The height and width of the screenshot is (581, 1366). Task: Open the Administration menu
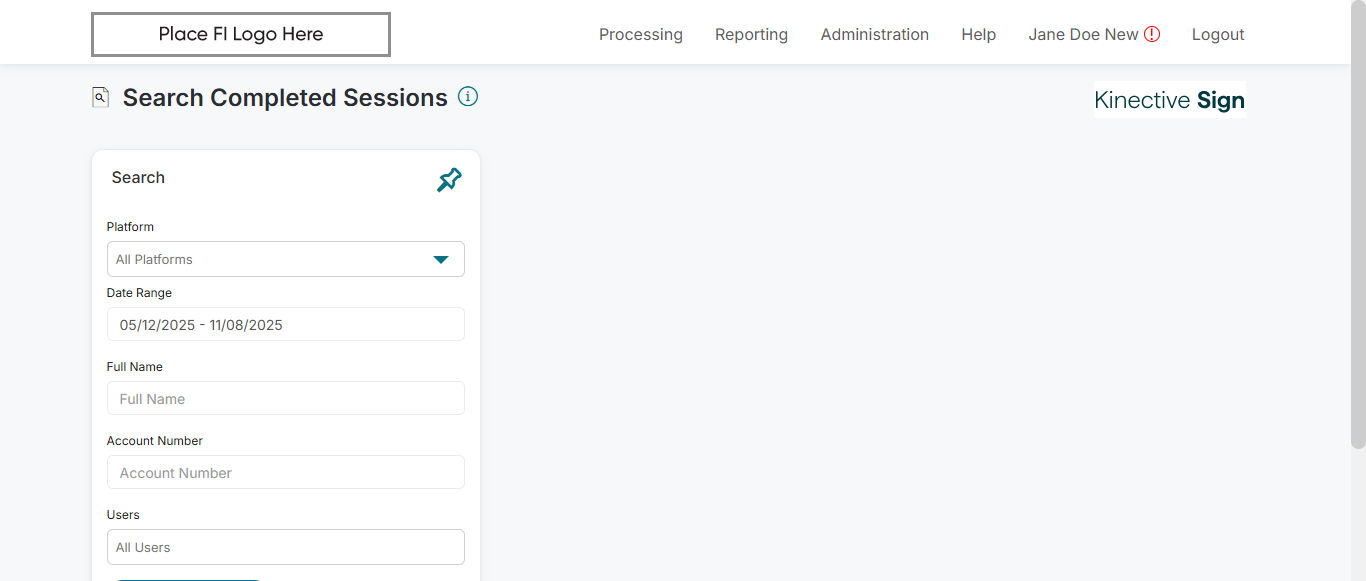tap(874, 35)
